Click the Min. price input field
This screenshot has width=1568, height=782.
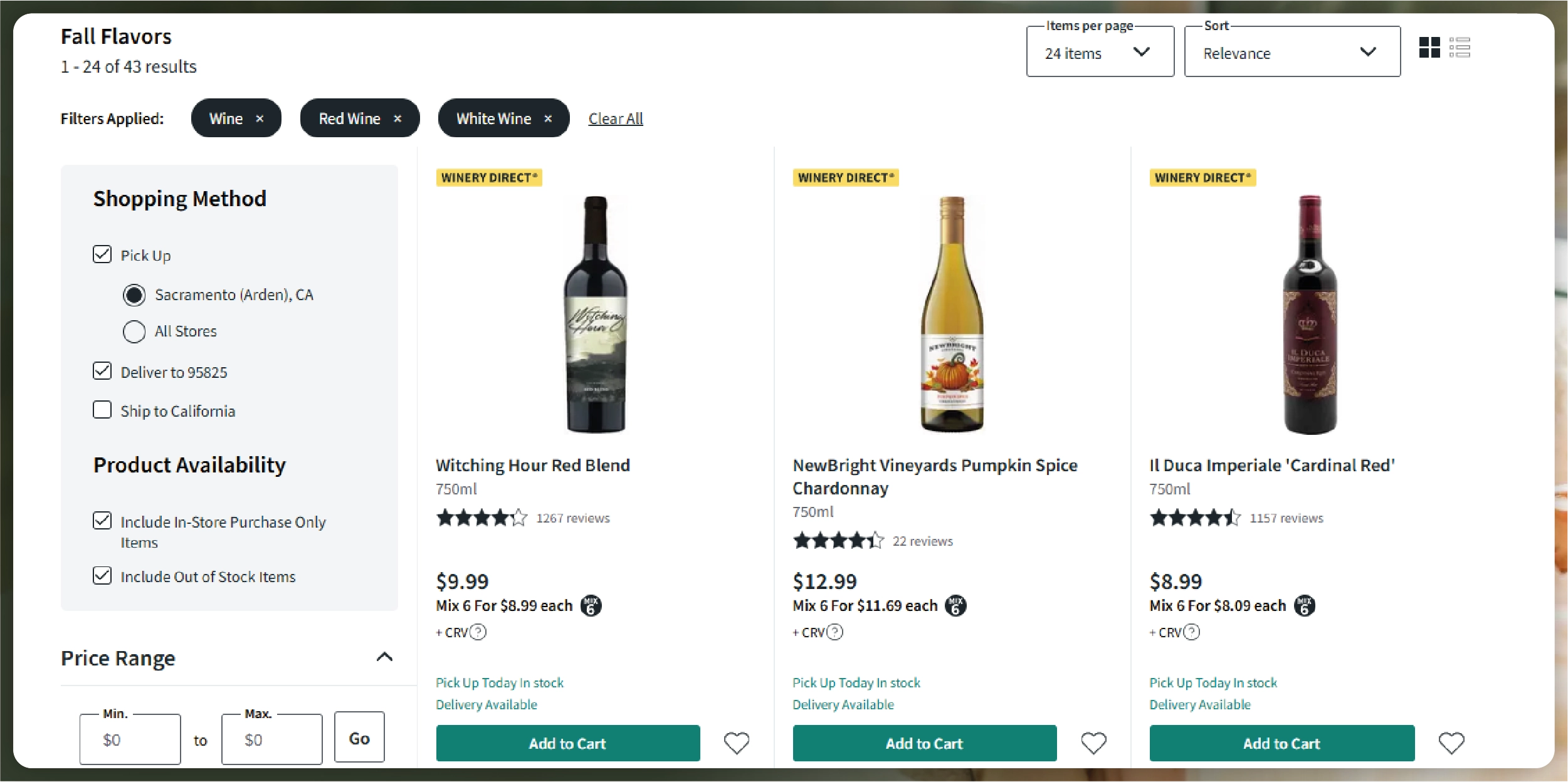click(x=130, y=739)
